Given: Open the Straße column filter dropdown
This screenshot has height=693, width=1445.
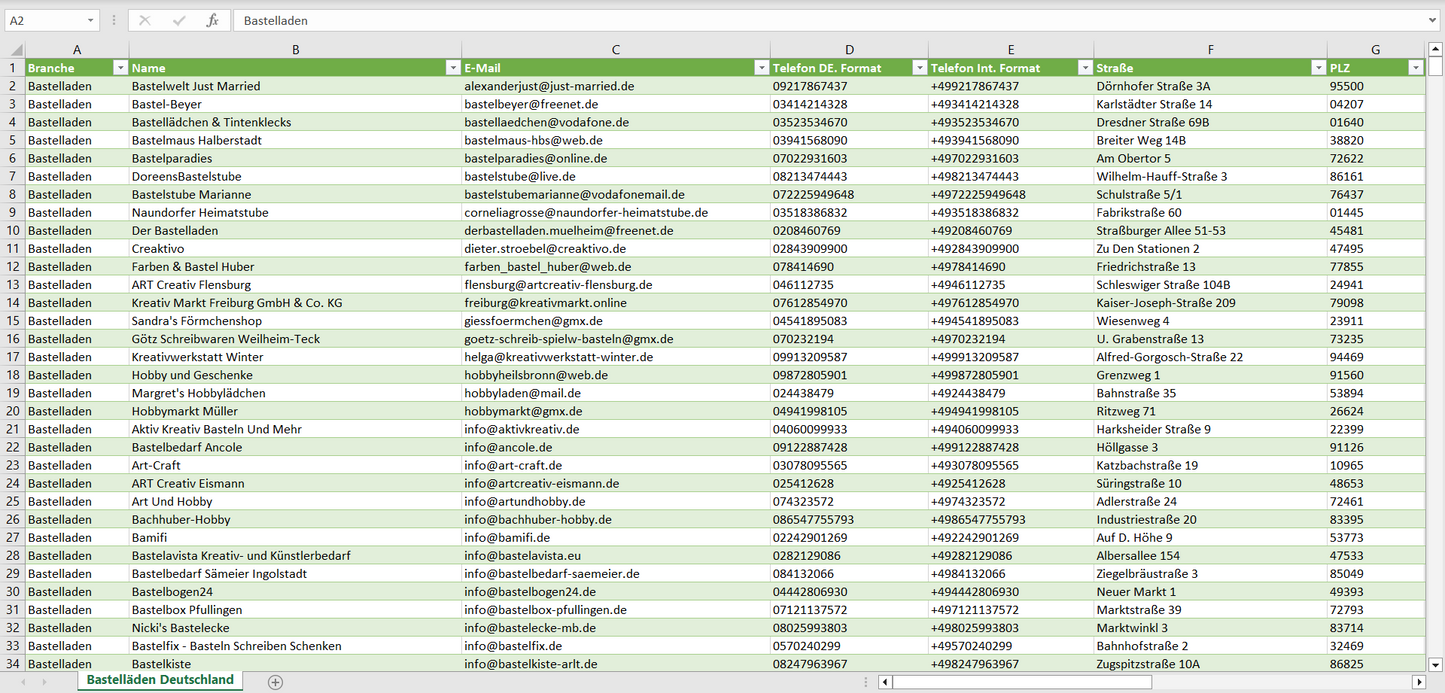Looking at the screenshot, I should coord(1317,68).
